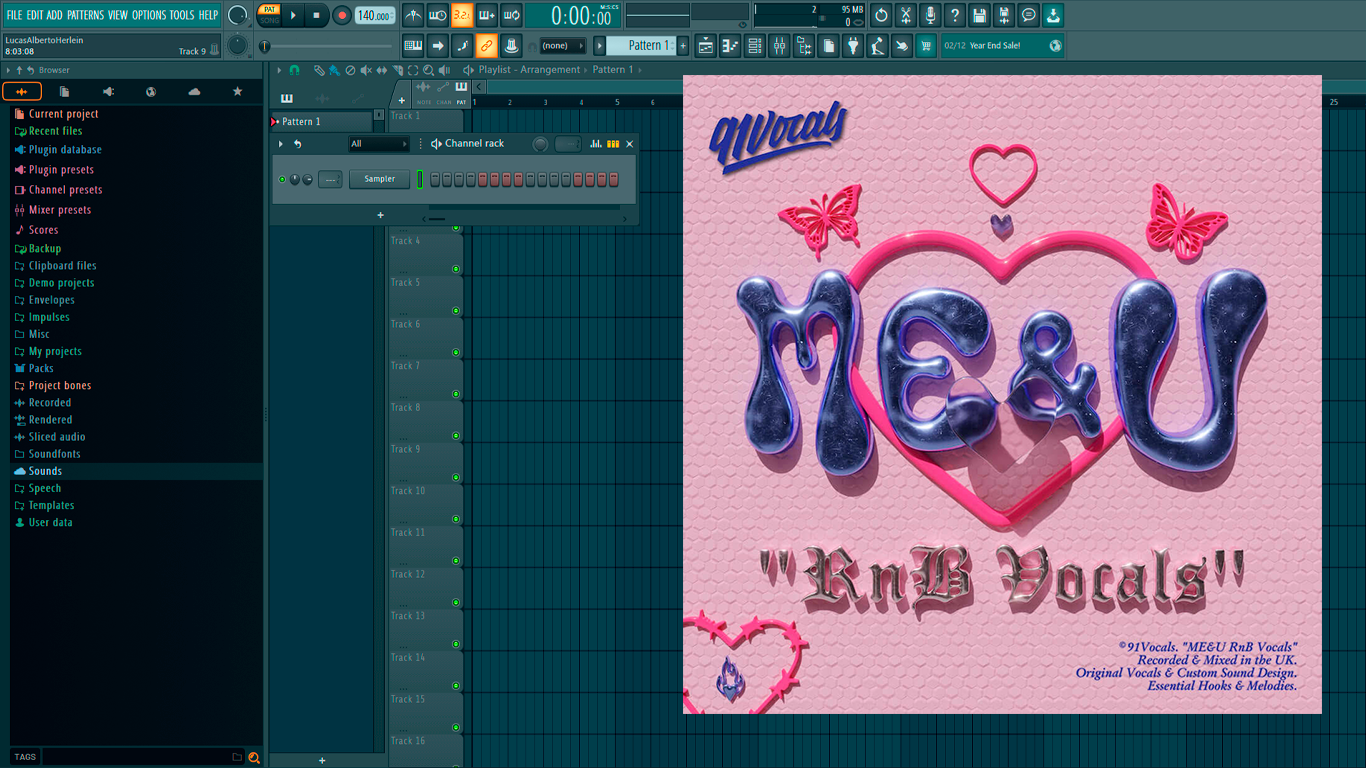
Task: Open help question mark button
Action: pos(955,15)
